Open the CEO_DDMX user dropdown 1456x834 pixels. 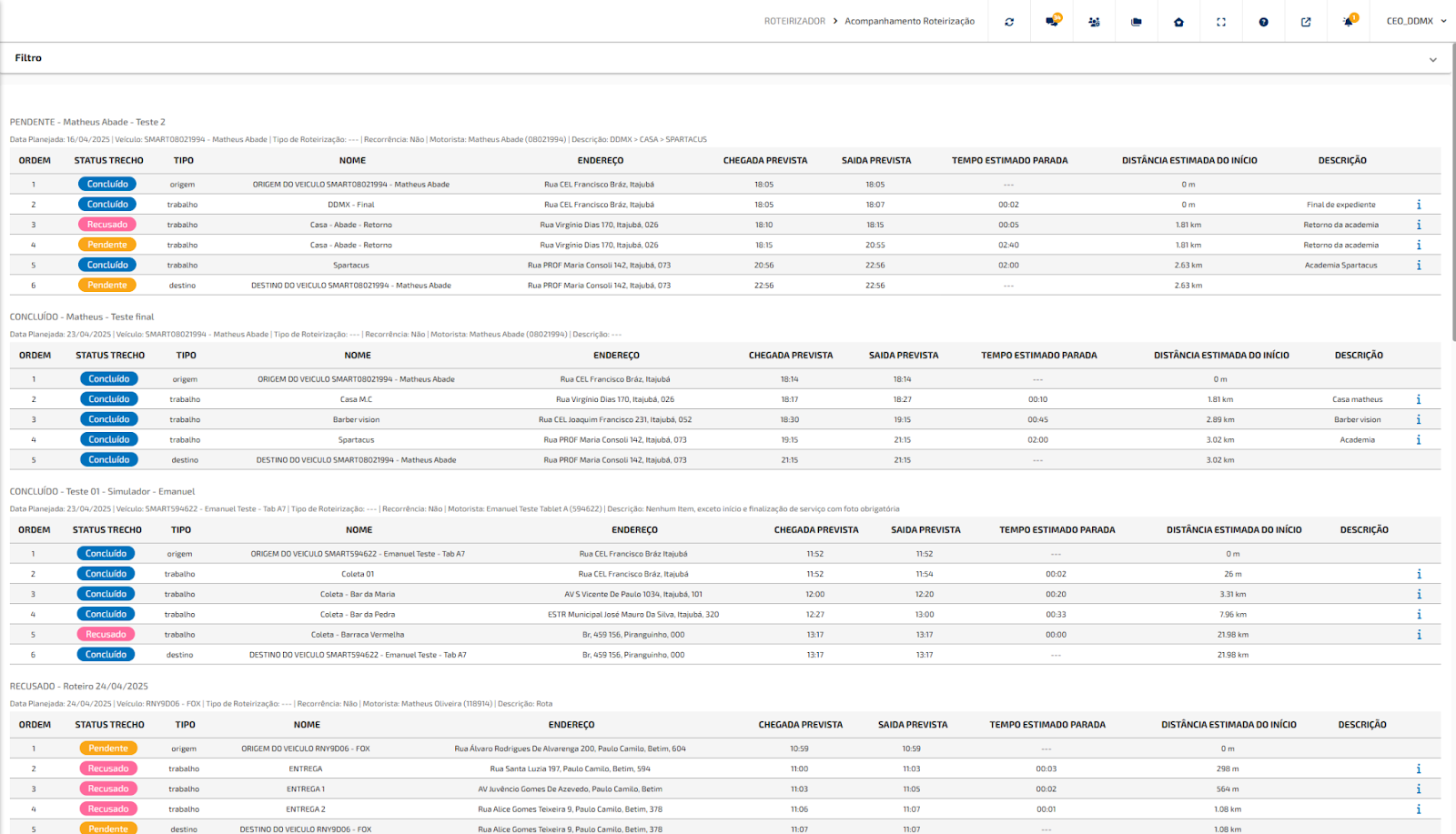point(1416,21)
